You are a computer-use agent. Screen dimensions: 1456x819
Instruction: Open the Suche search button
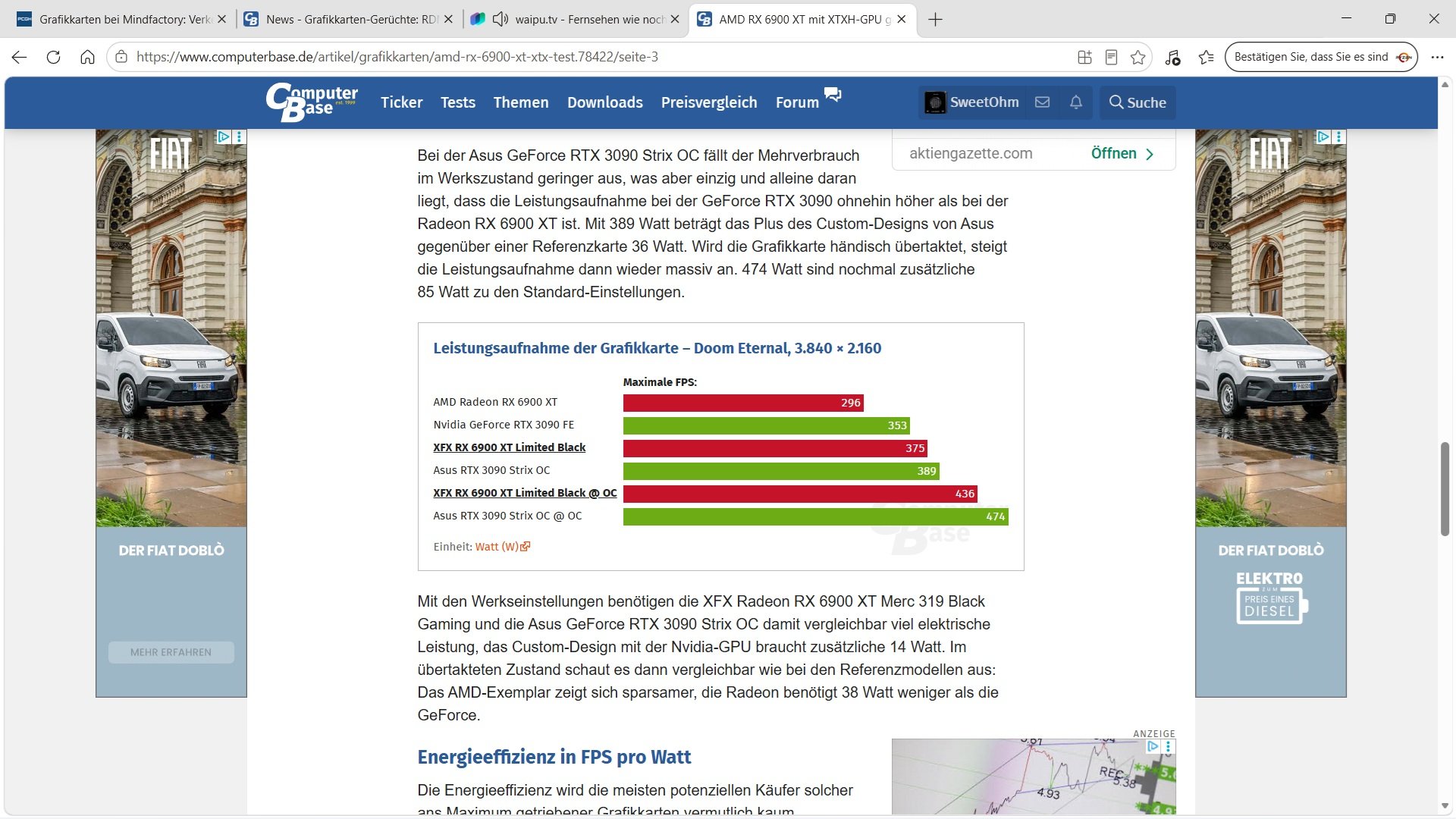click(x=1137, y=102)
